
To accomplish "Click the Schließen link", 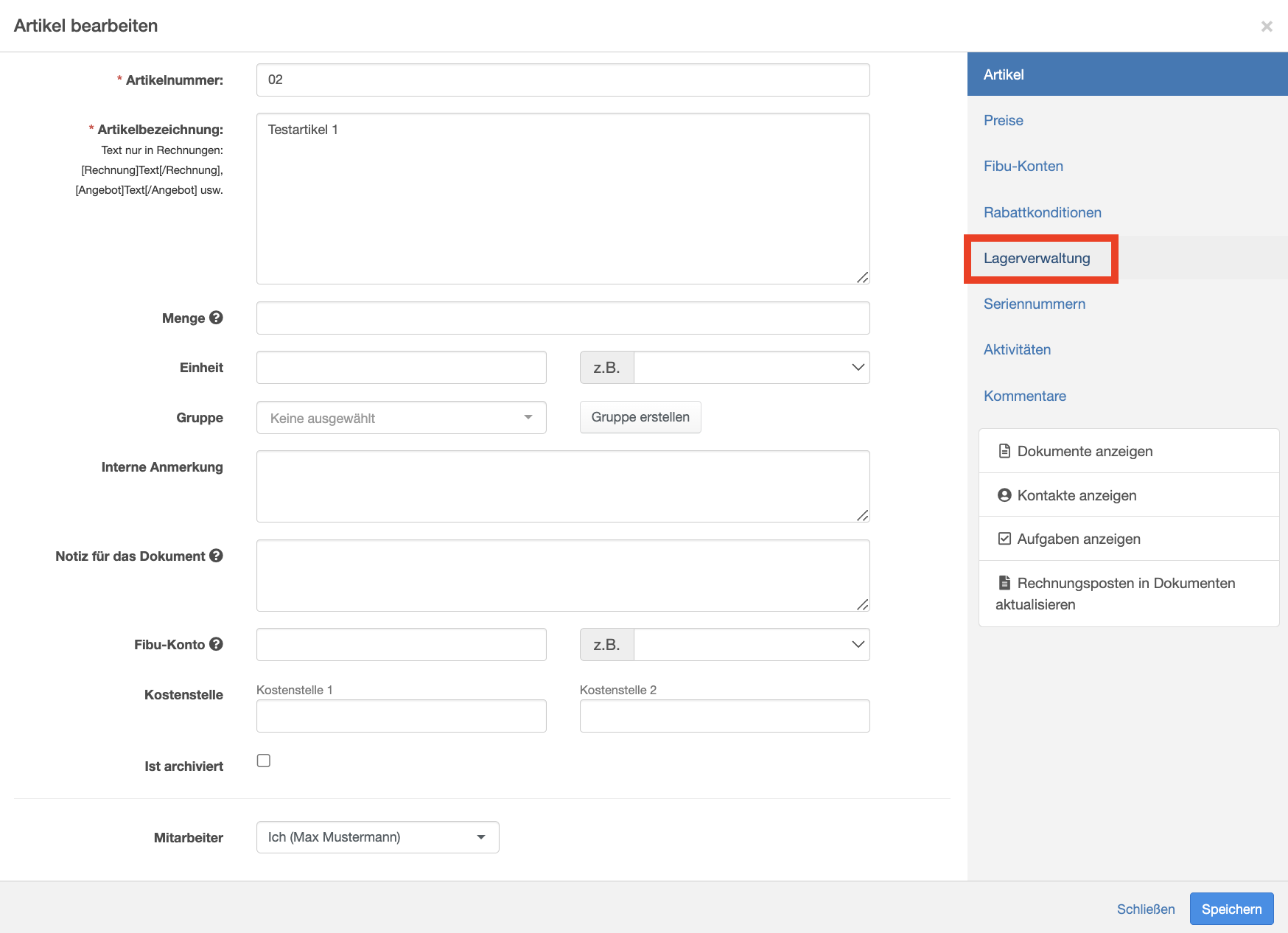I will coord(1145,909).
